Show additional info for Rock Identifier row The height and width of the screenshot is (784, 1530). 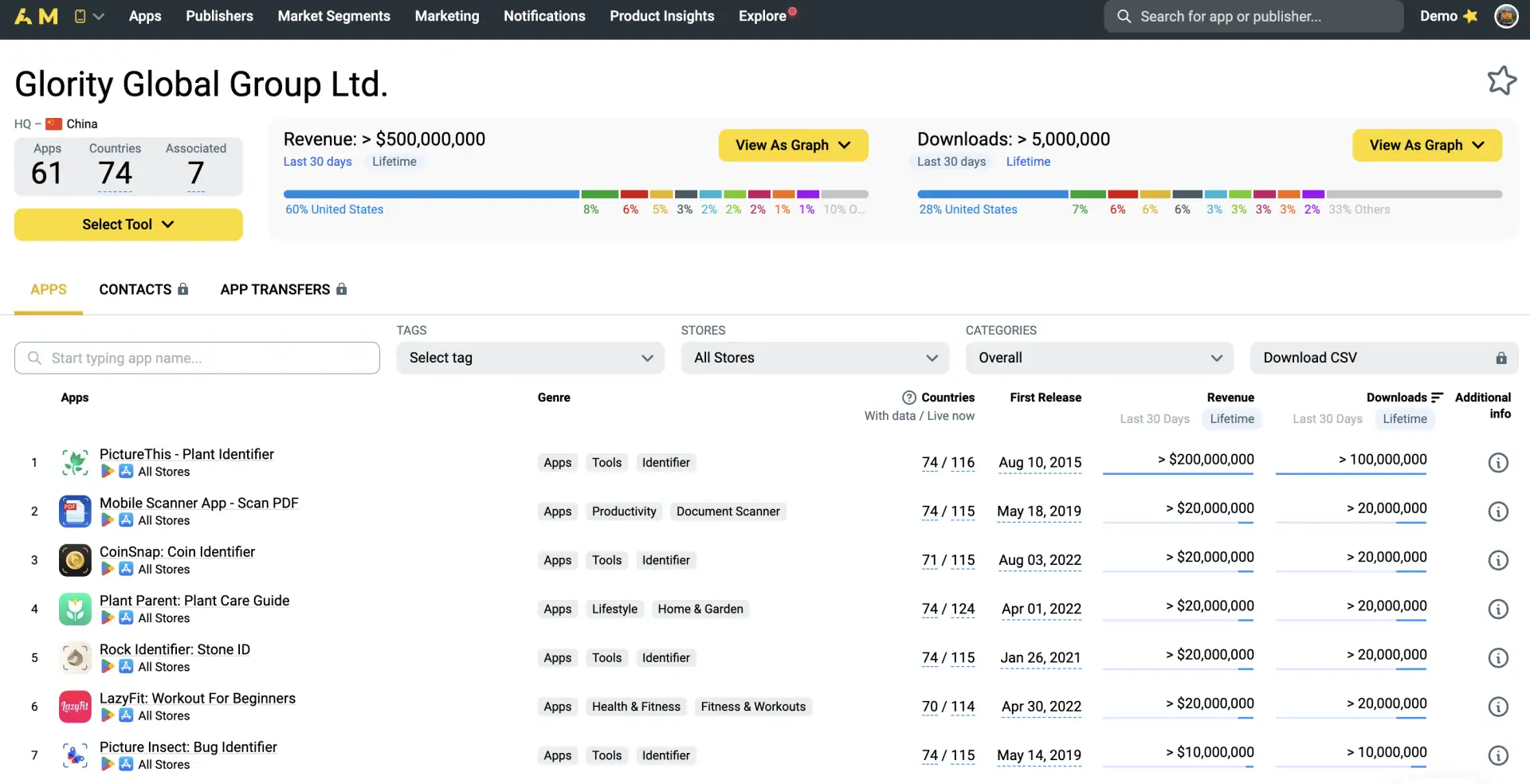coord(1498,658)
